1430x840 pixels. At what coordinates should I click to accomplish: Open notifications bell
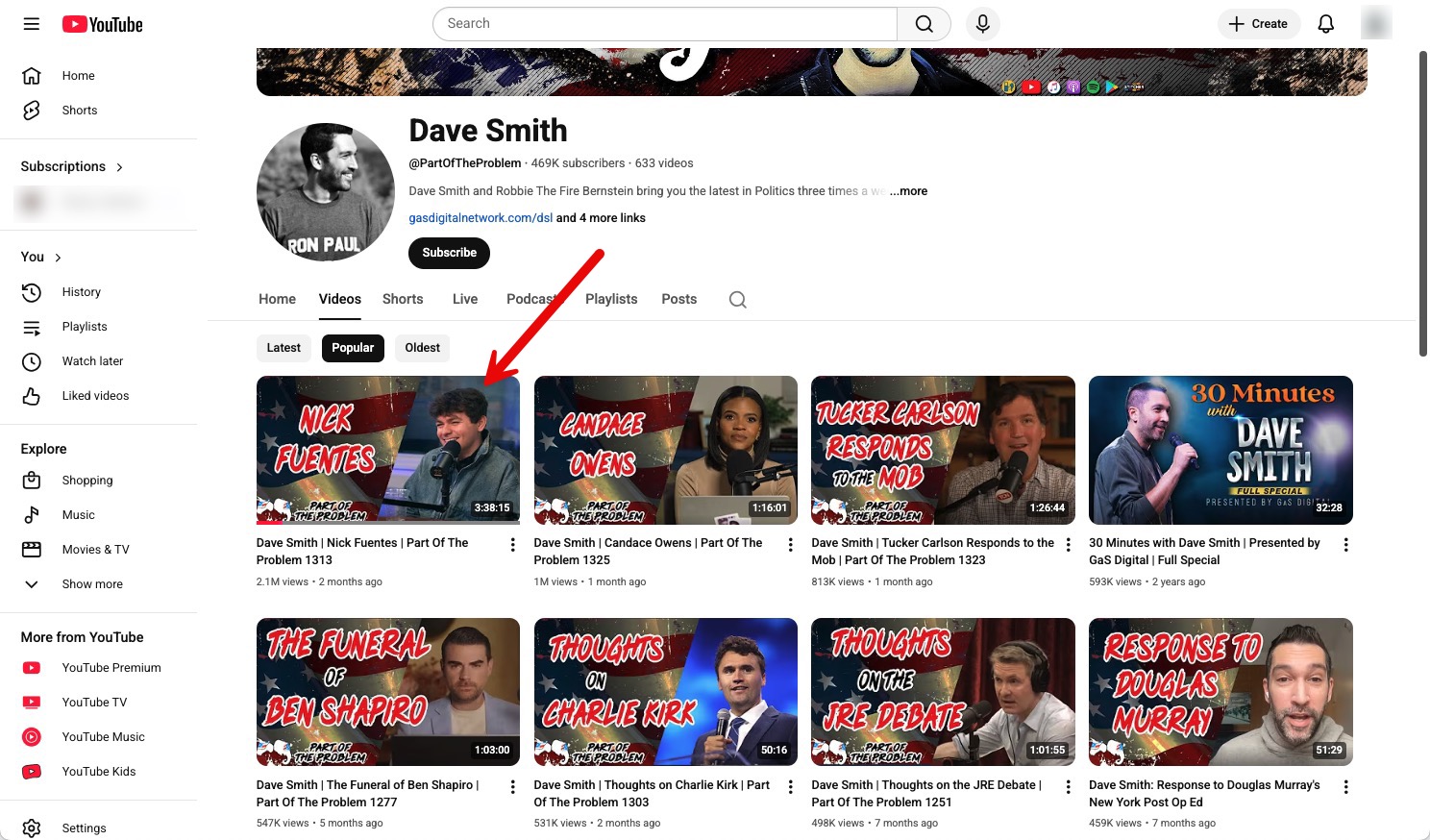[1326, 23]
